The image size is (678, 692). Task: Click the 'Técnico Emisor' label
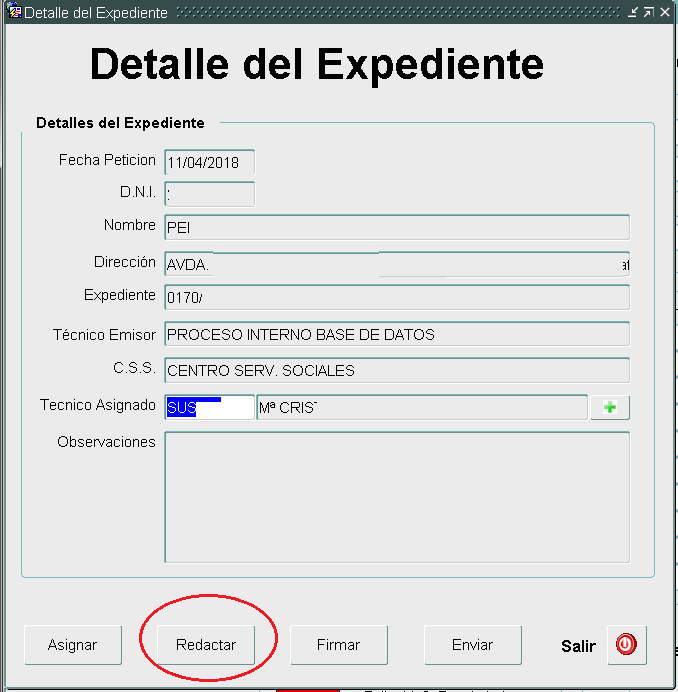click(104, 335)
